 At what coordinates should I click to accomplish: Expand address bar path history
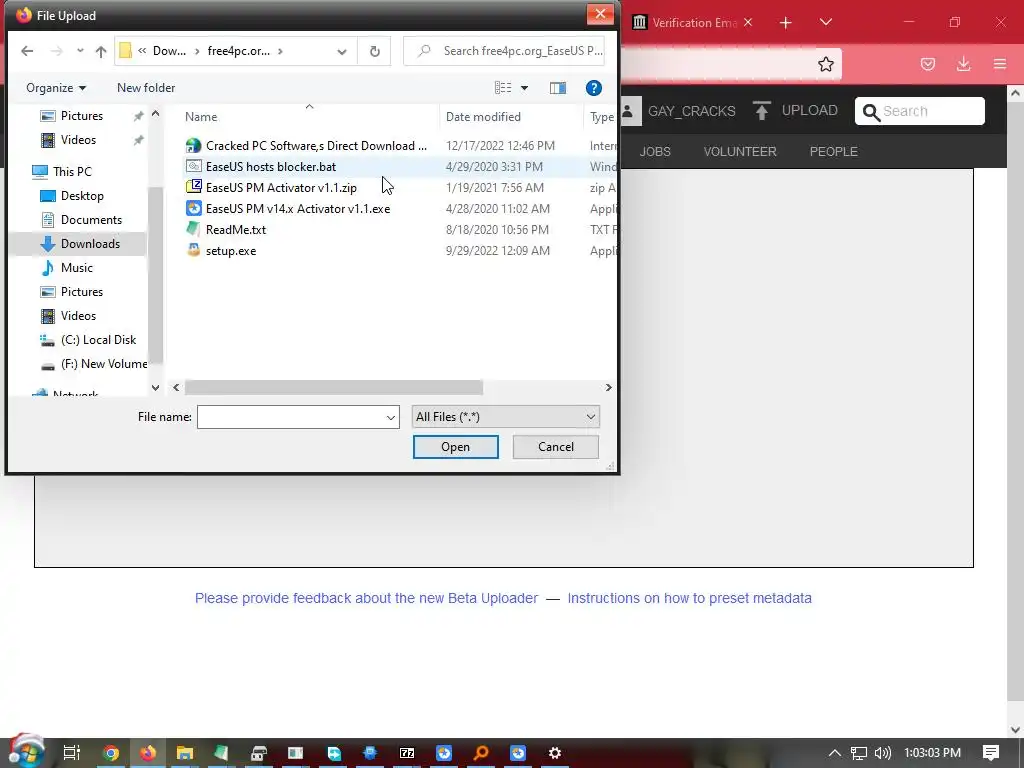[x=342, y=51]
